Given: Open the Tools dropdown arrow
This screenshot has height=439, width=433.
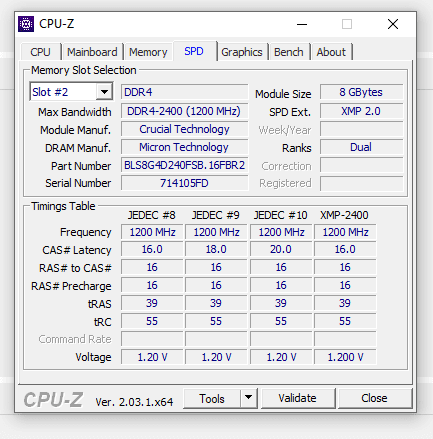Looking at the screenshot, I should tap(248, 398).
